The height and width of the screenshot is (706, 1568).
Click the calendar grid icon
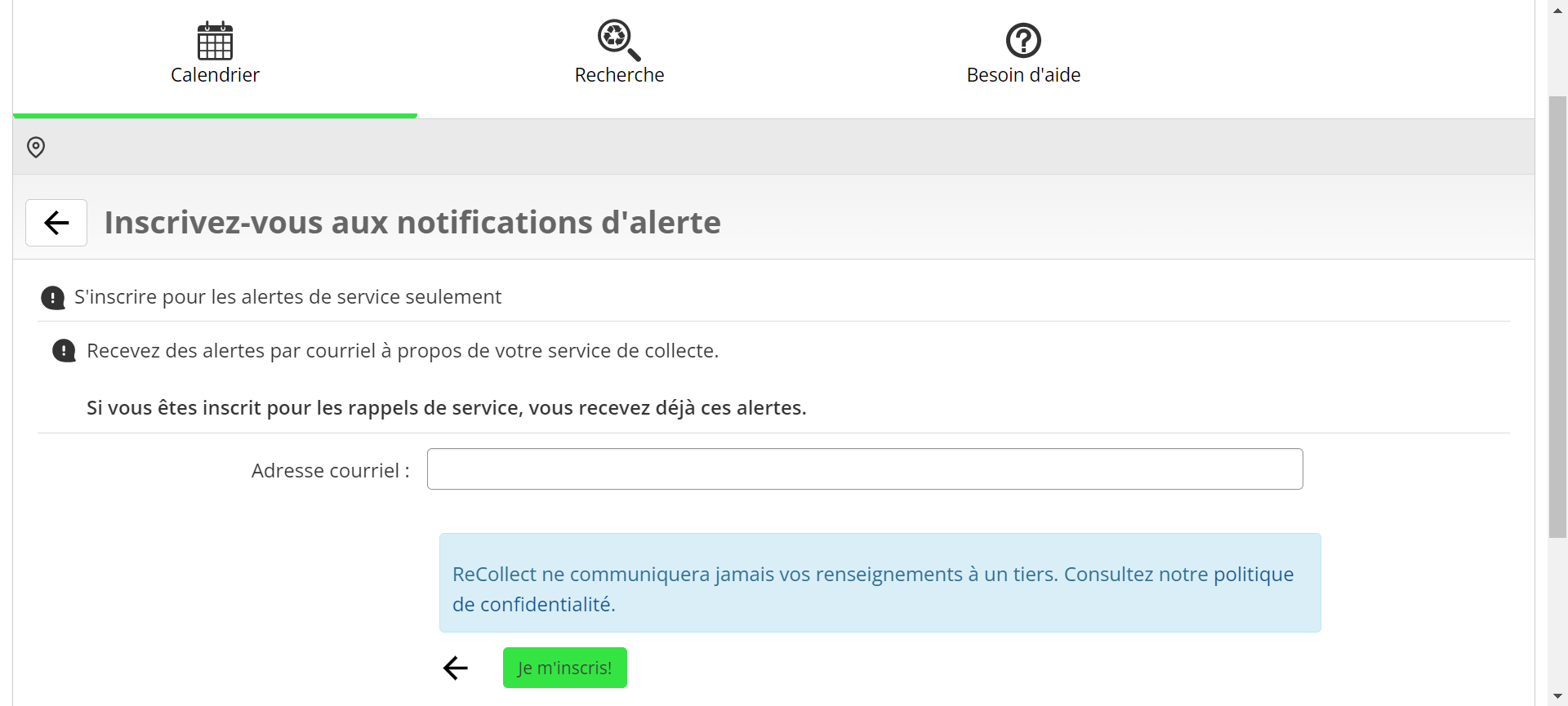215,41
